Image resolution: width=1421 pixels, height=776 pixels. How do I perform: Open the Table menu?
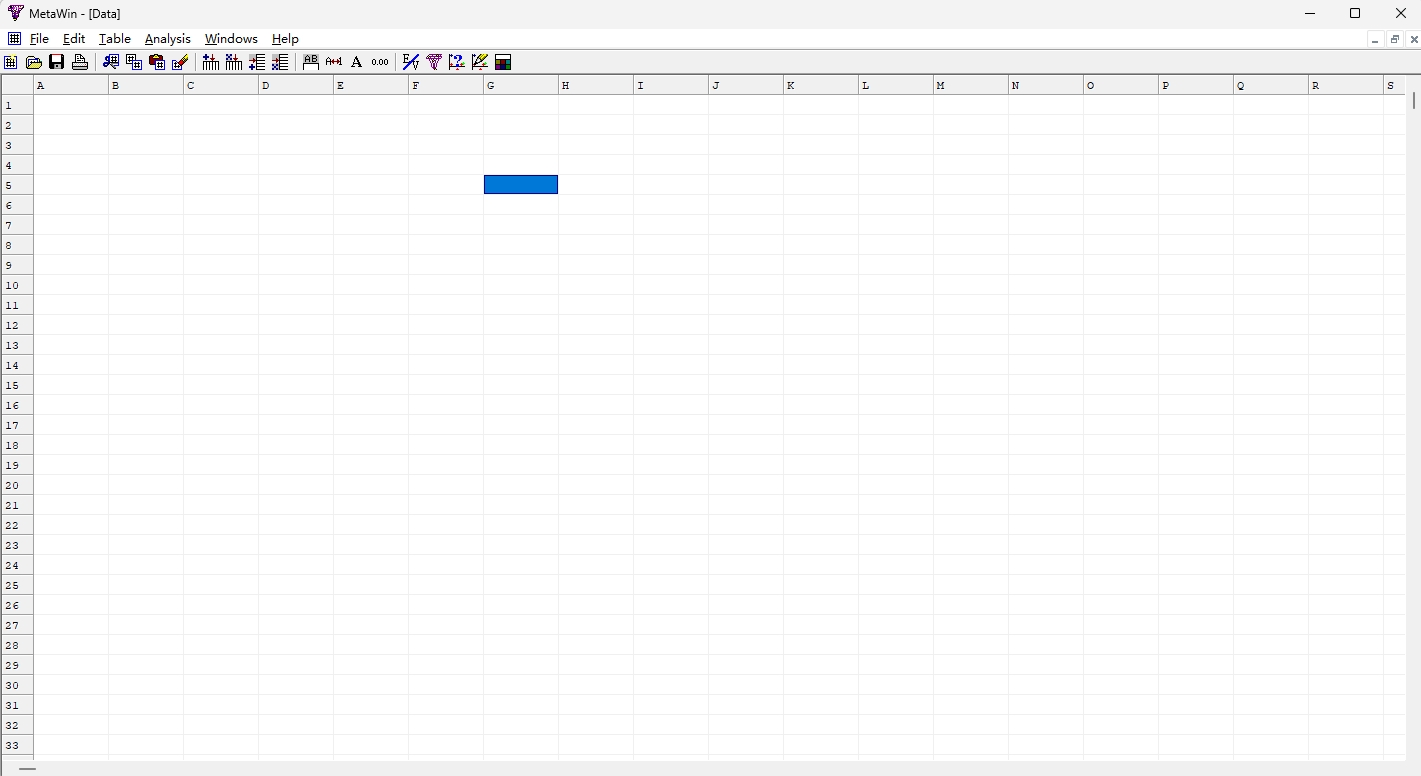(x=114, y=39)
